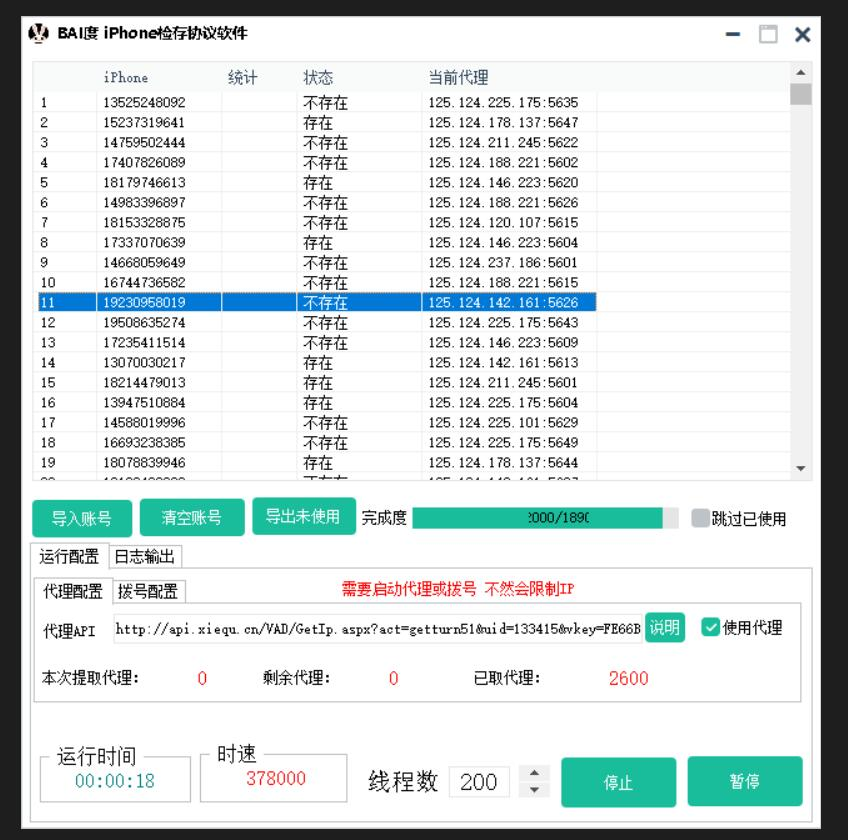The width and height of the screenshot is (848, 840).
Task: Click the 停止 button
Action: (x=618, y=782)
